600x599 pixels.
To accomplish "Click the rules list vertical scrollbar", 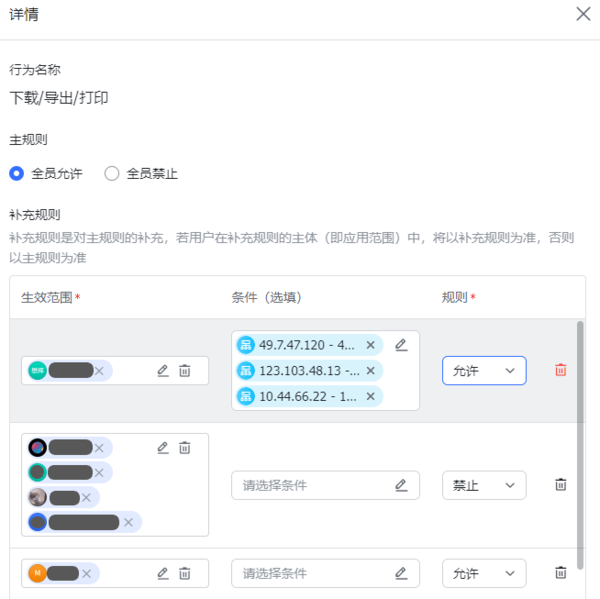I will click(x=580, y=445).
